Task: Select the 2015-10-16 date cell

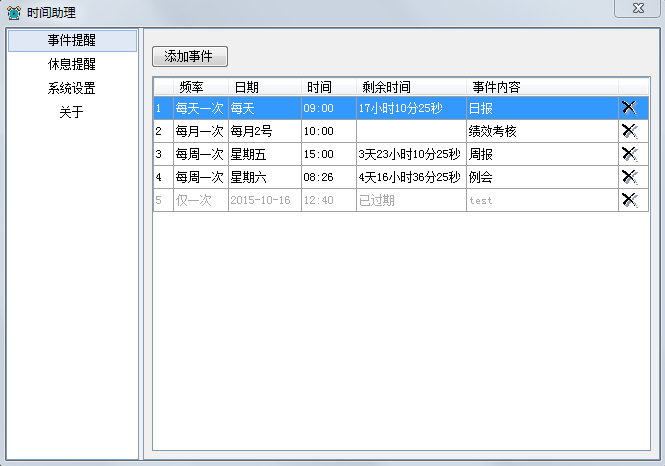Action: tap(265, 200)
